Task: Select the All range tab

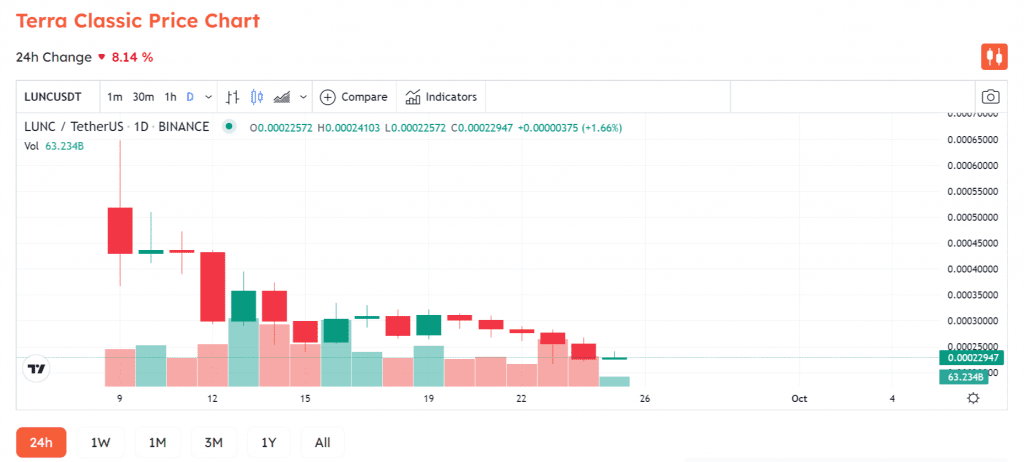Action: pos(323,442)
